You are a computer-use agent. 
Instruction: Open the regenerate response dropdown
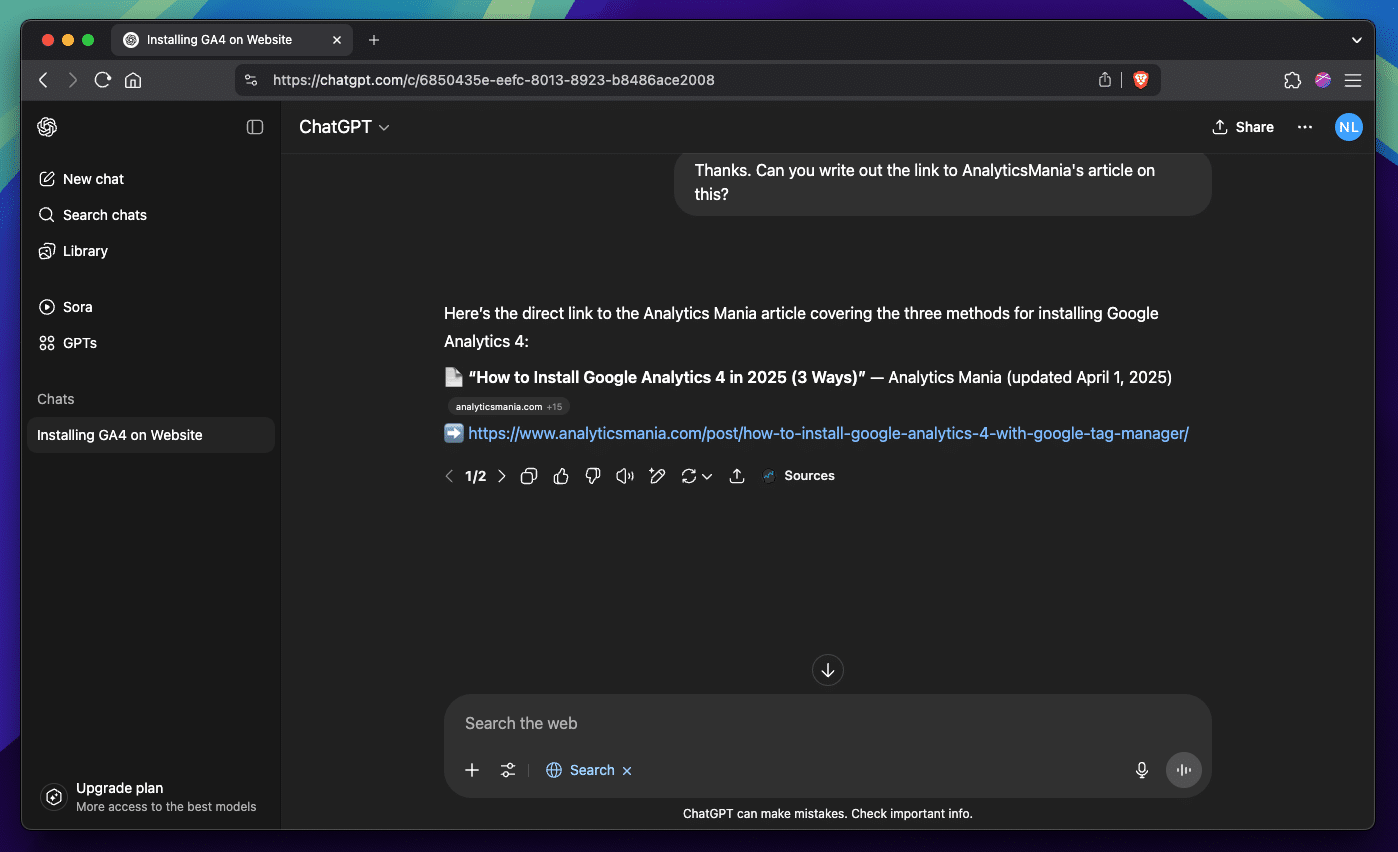pyautogui.click(x=697, y=476)
